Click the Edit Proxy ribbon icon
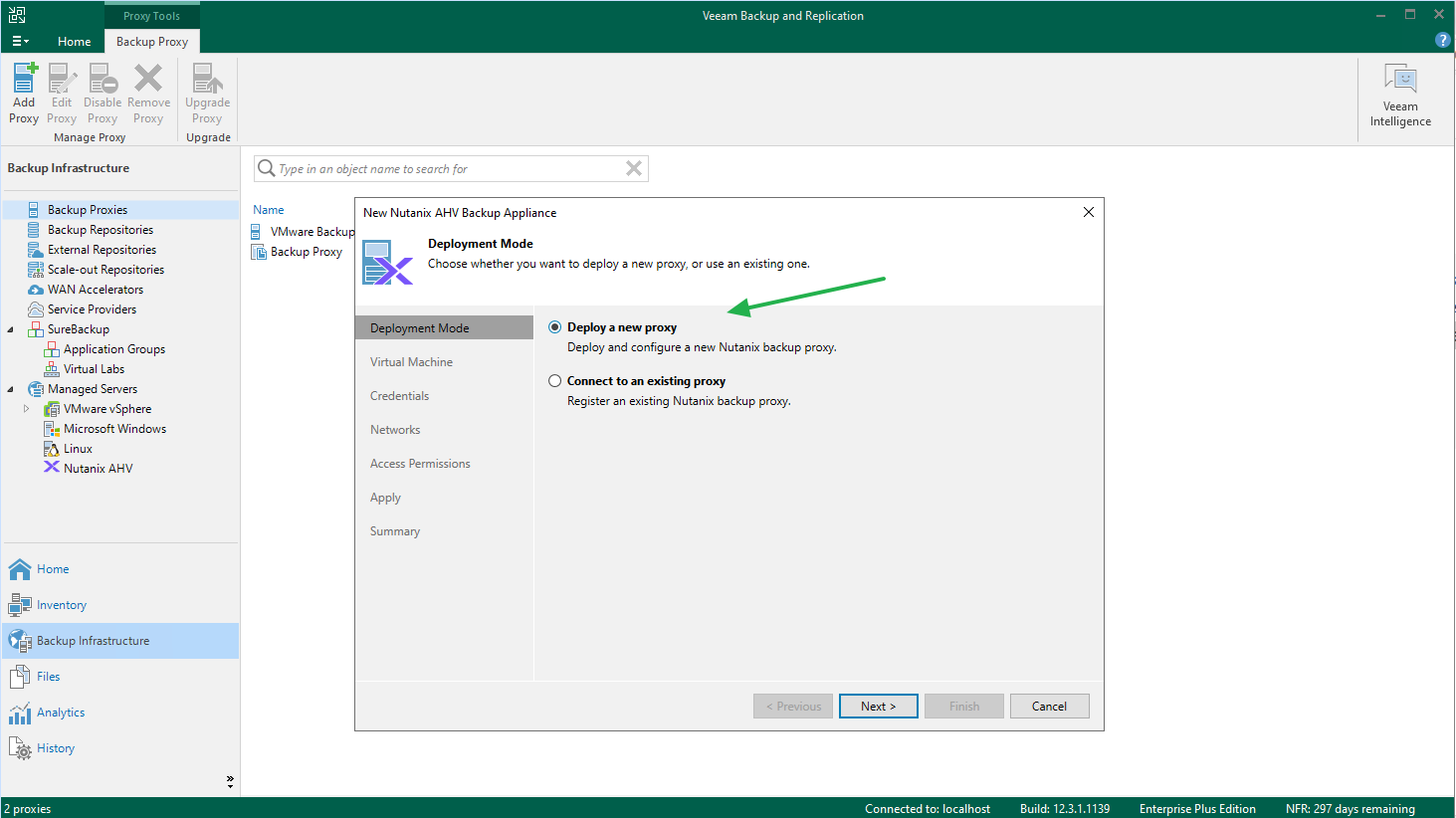 (x=62, y=93)
